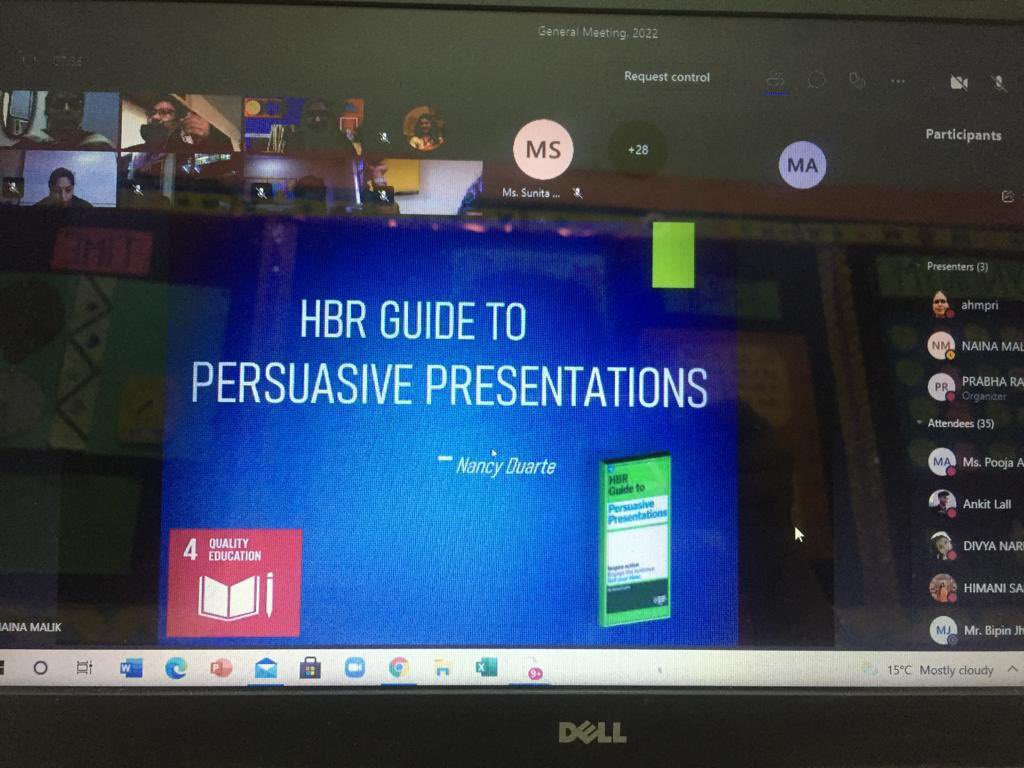Select the MS avatar of Ms. Sunita

point(543,150)
